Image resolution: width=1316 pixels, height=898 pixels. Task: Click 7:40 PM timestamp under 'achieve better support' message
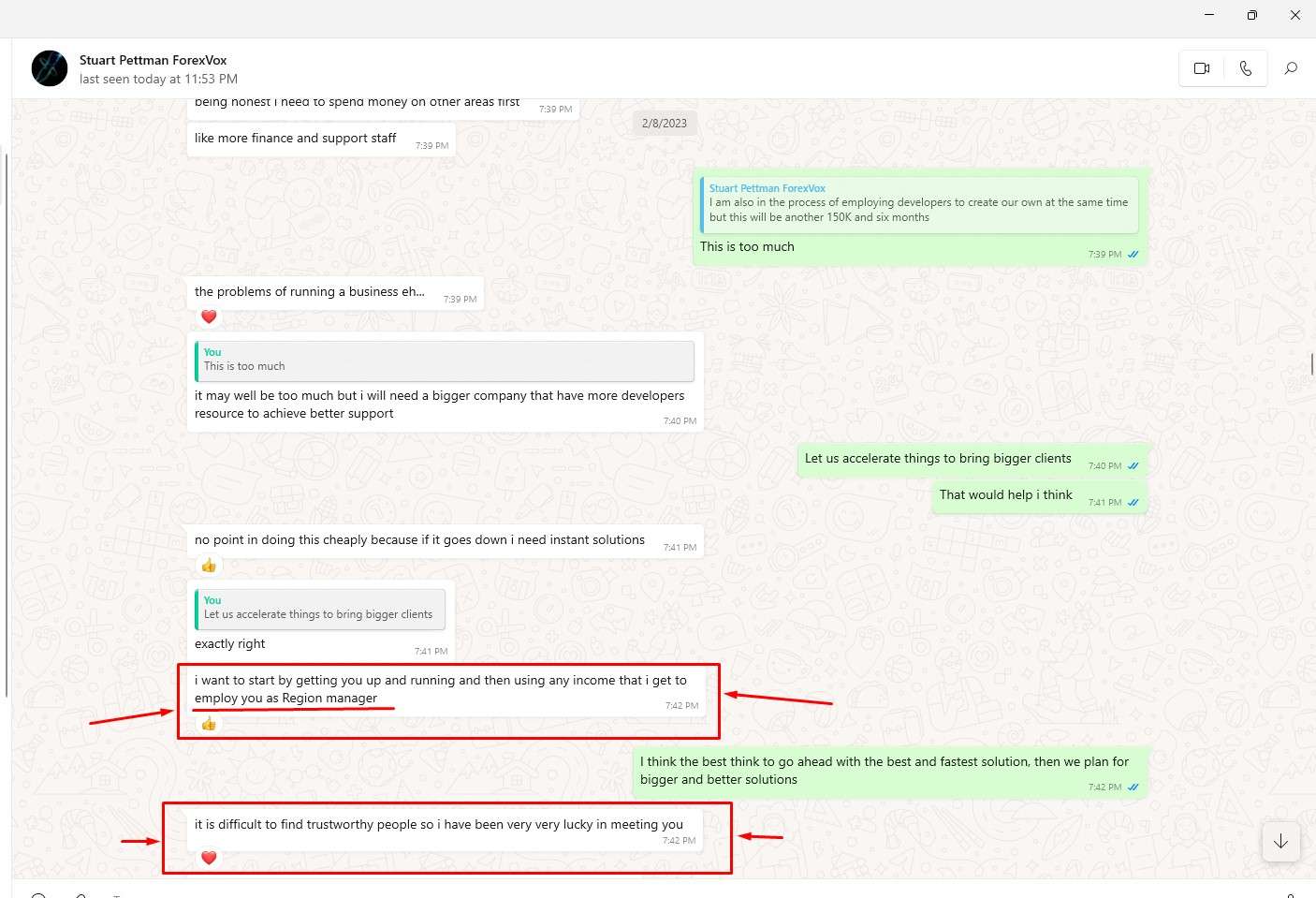point(680,421)
